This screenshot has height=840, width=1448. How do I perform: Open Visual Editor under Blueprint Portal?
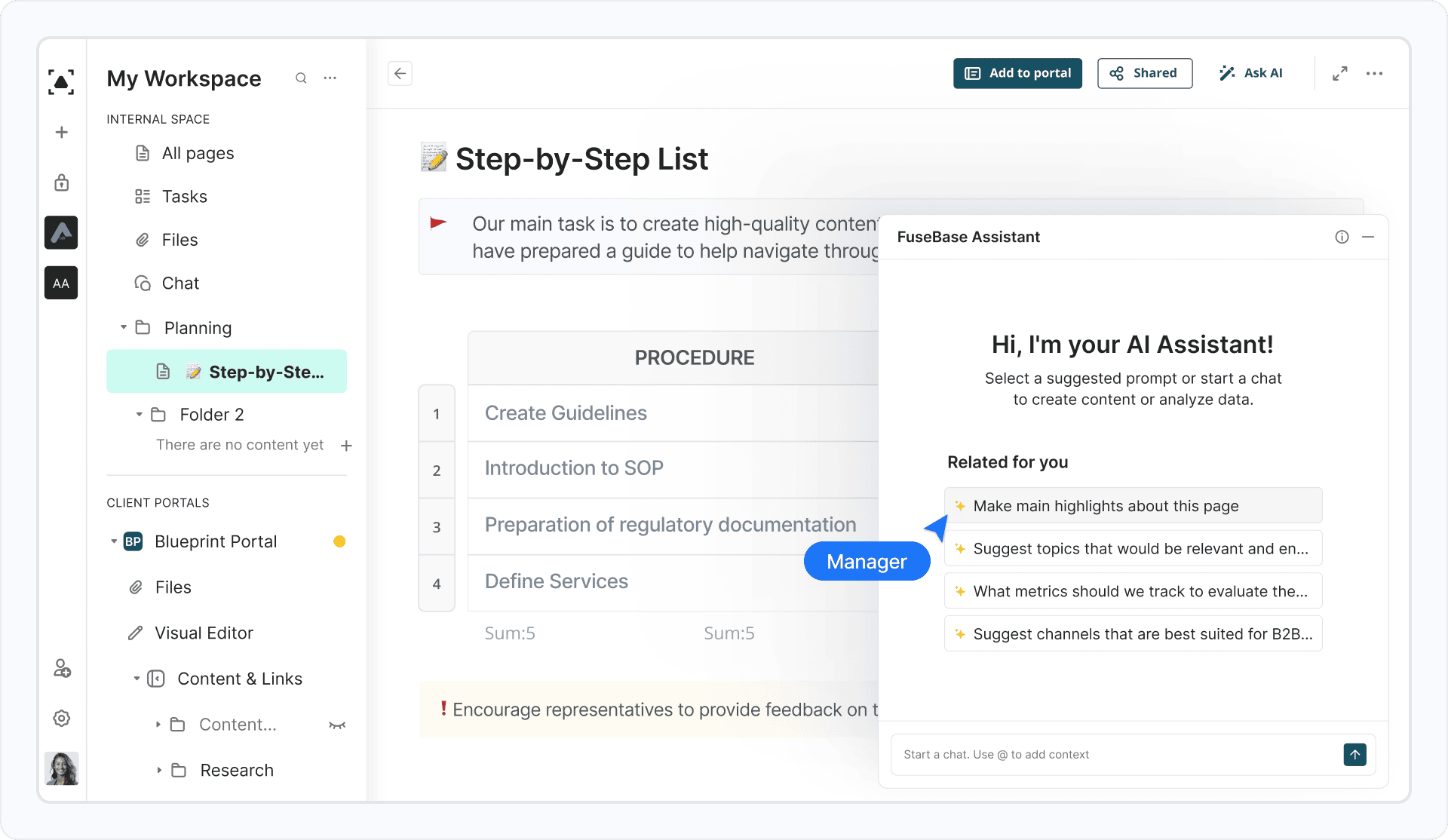(x=204, y=633)
